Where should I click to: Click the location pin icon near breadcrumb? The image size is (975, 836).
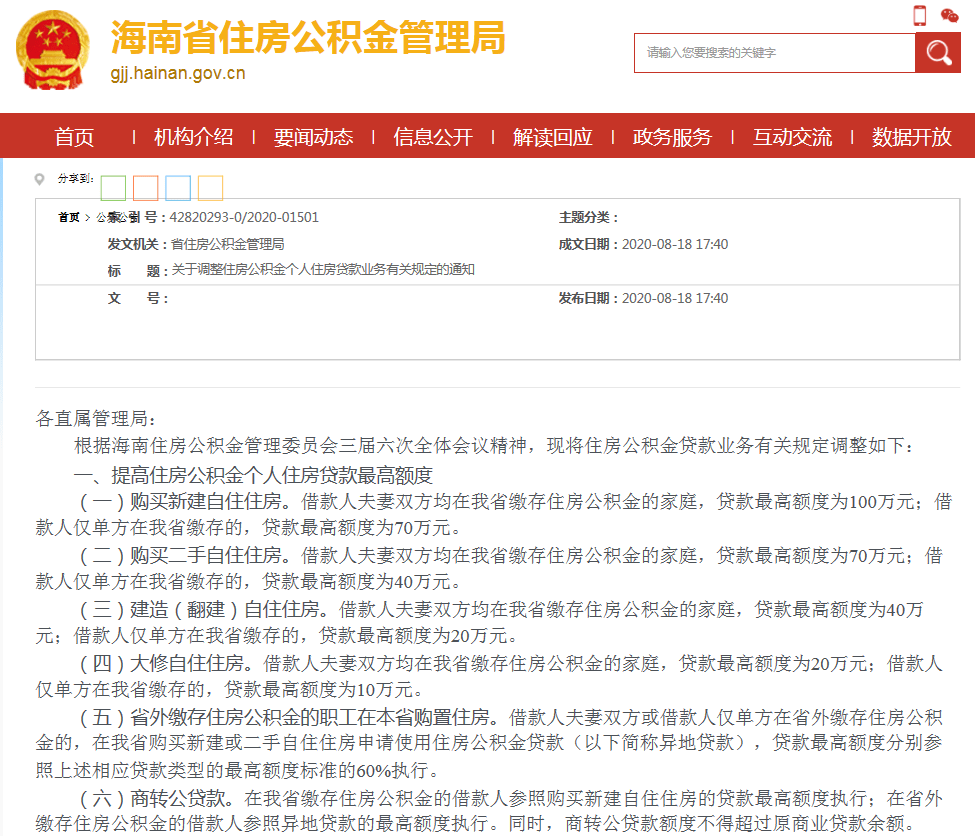pyautogui.click(x=39, y=179)
